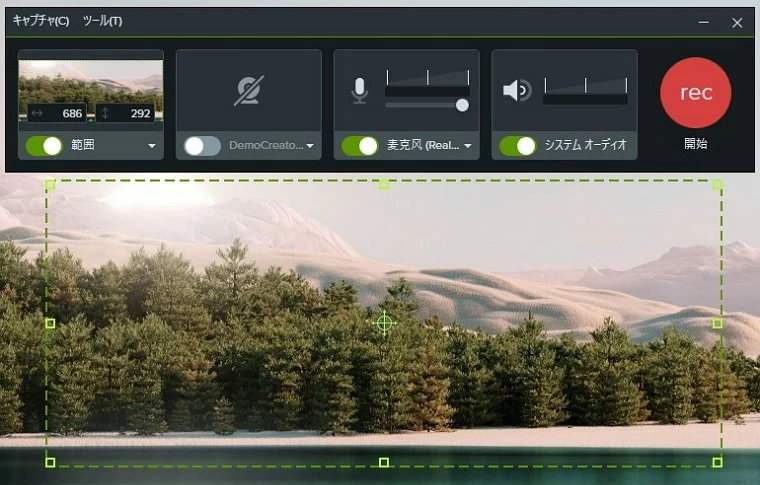The image size is (760, 485).
Task: Click the system audio speaker icon
Action: click(x=517, y=91)
